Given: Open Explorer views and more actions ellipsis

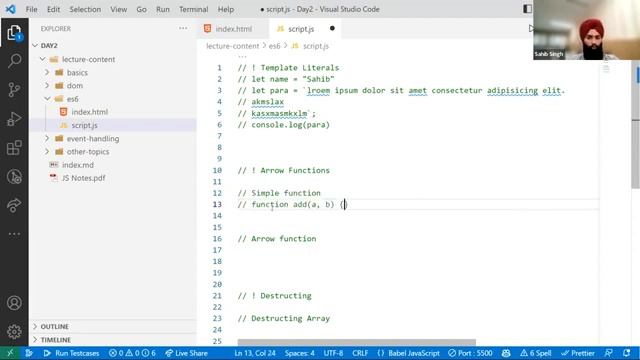Looking at the screenshot, I should 183,29.
